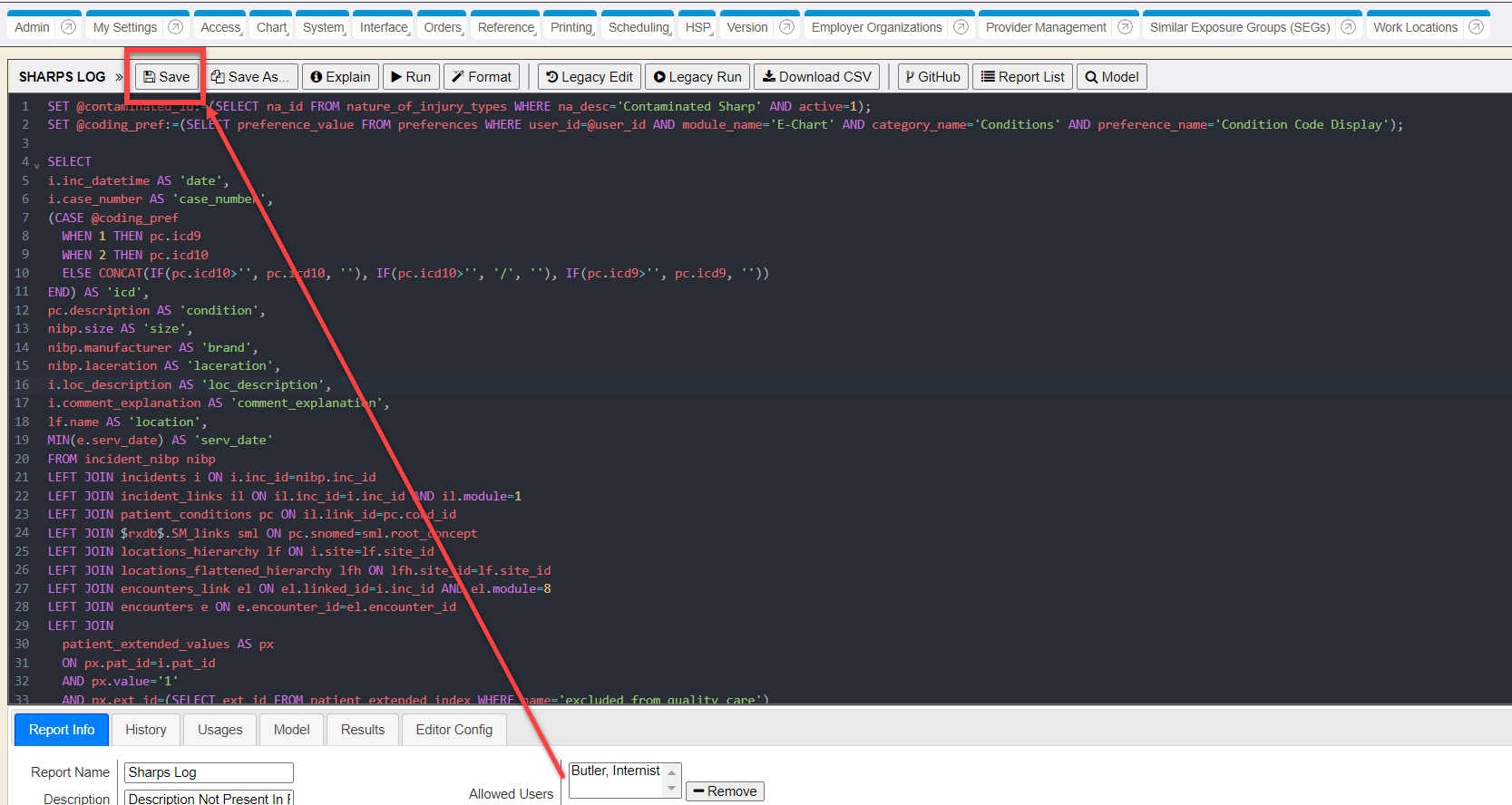Viewport: 1512px width, 805px height.
Task: Click the Explain query button
Action: pyautogui.click(x=340, y=77)
